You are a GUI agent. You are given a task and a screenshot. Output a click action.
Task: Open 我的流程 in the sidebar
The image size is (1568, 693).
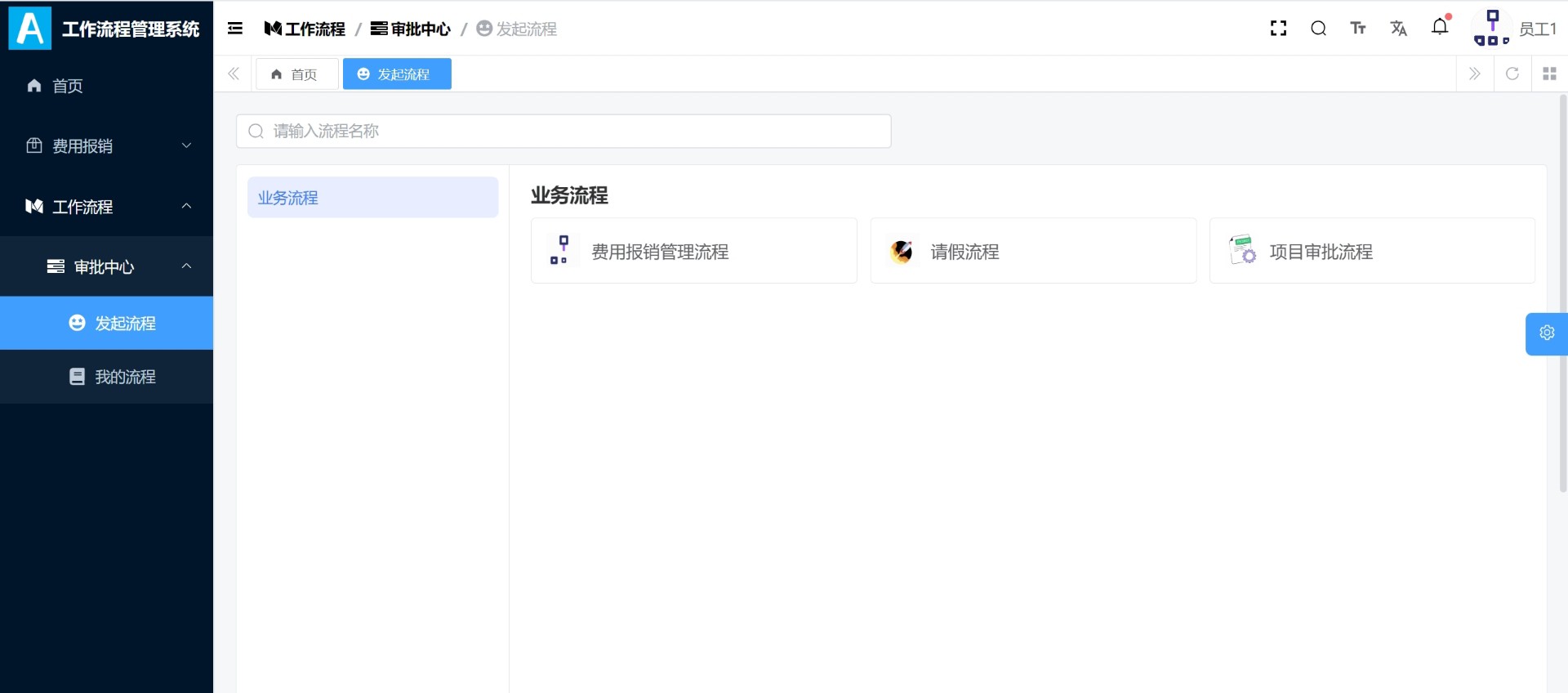point(106,377)
